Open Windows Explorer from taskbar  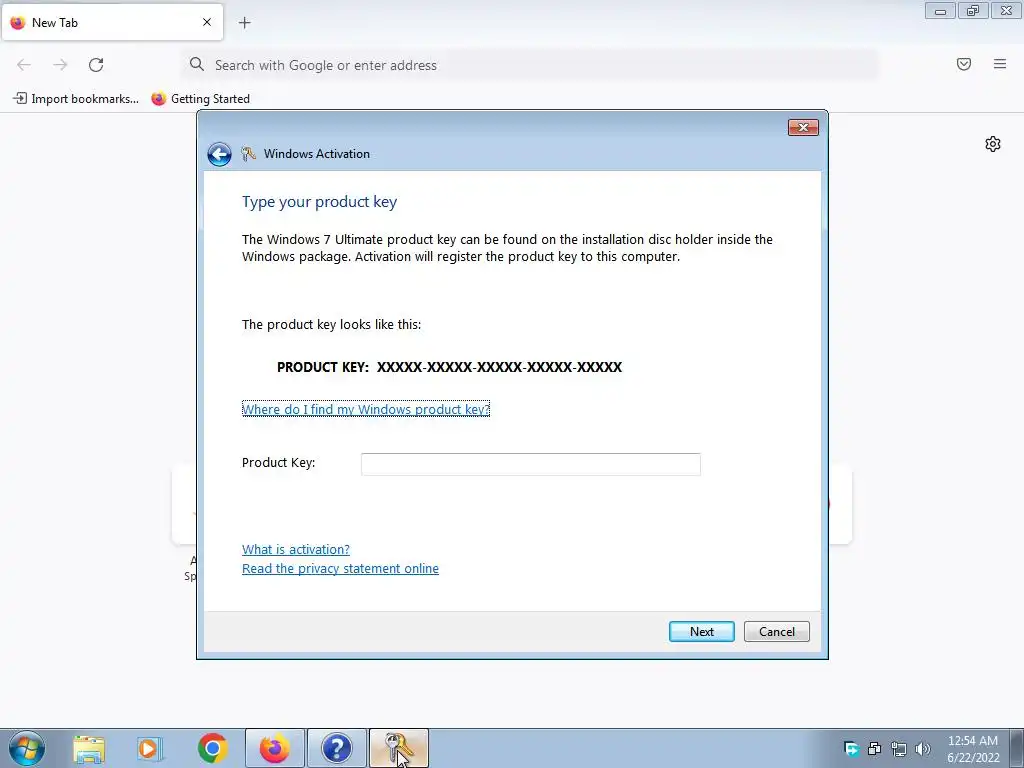click(x=89, y=749)
